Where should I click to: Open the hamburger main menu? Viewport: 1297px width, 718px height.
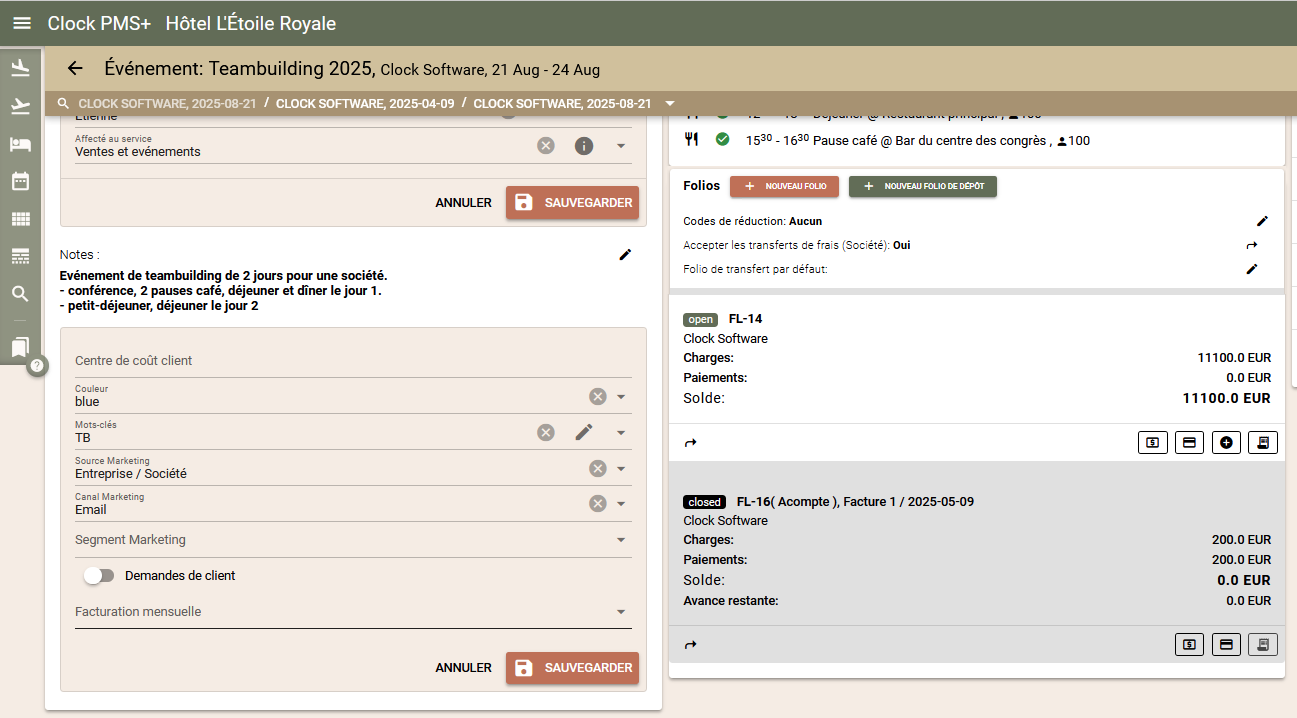(x=21, y=23)
